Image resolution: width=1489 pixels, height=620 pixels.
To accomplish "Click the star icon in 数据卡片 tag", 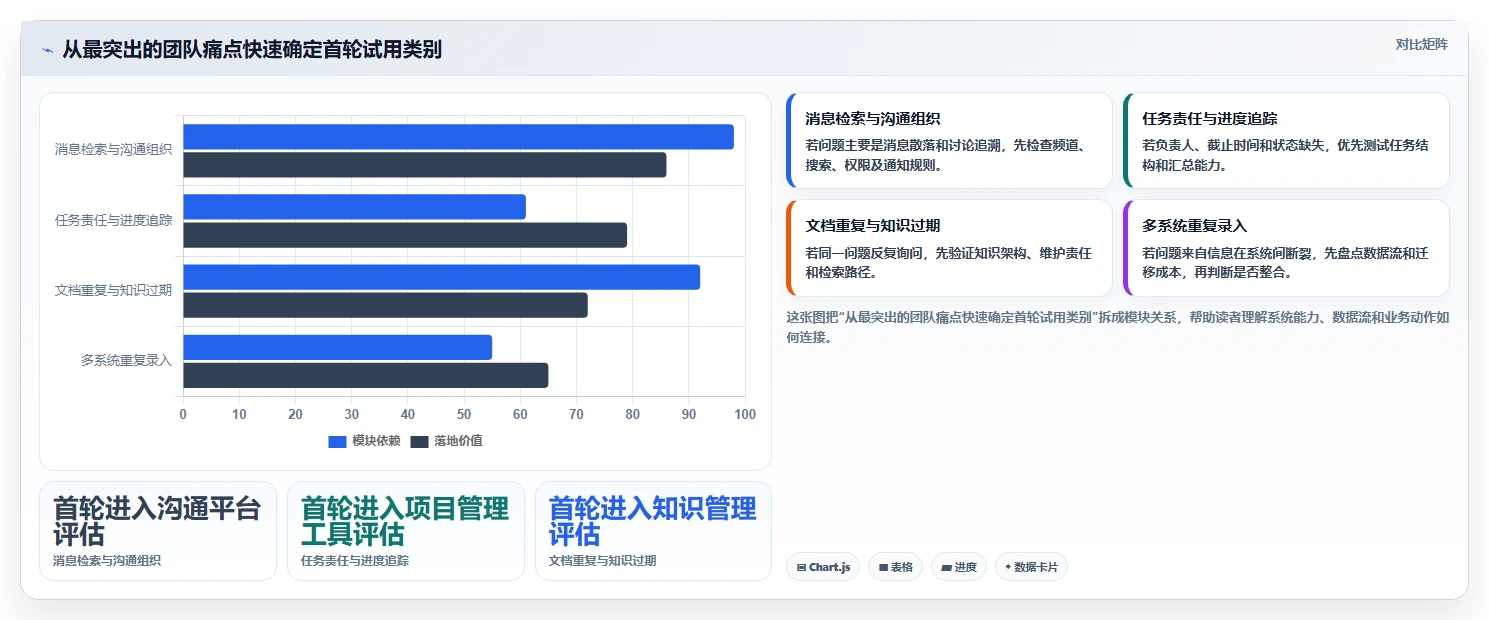I will click(1008, 567).
